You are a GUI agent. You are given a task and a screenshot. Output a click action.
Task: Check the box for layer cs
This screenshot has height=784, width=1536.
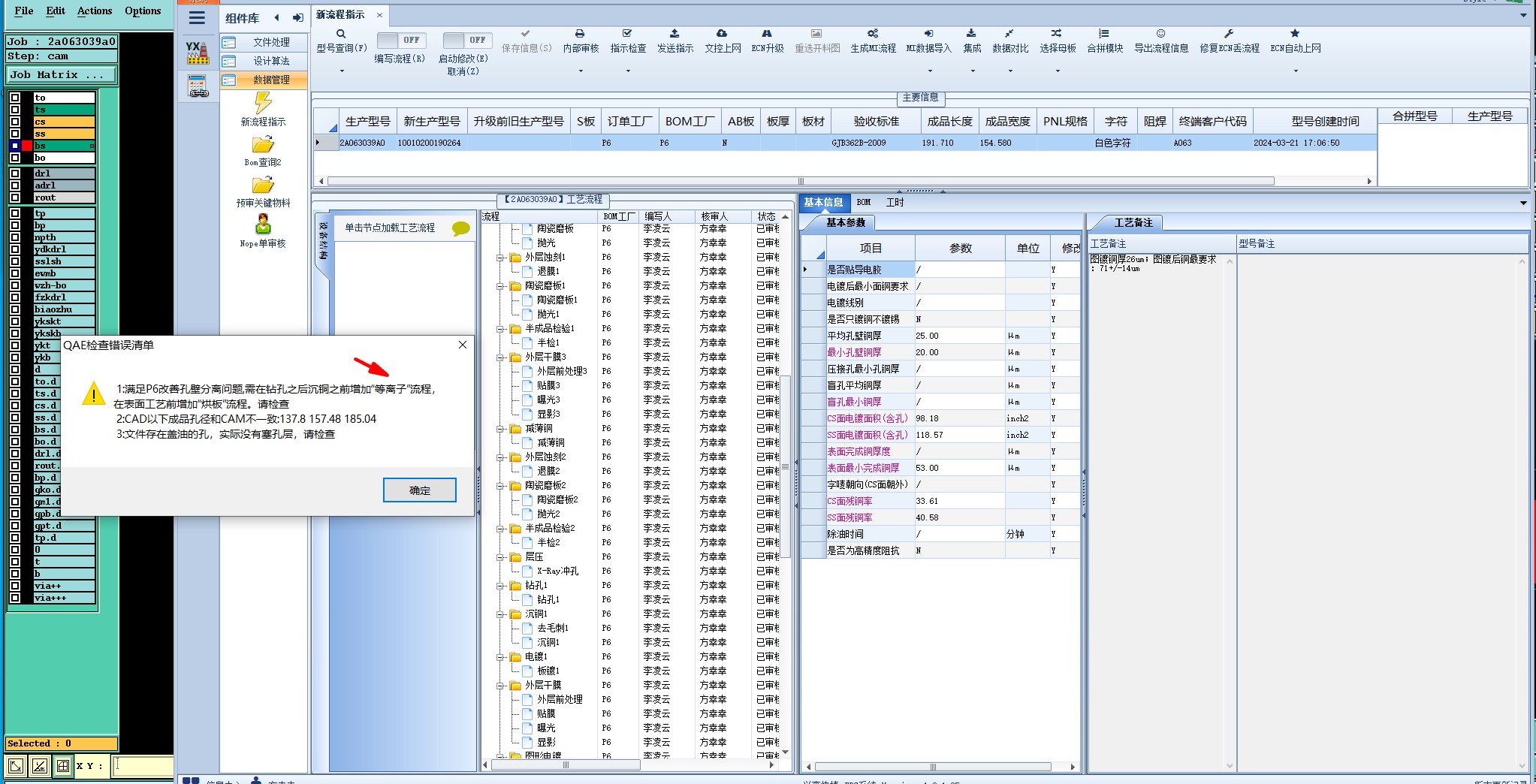pyautogui.click(x=15, y=122)
